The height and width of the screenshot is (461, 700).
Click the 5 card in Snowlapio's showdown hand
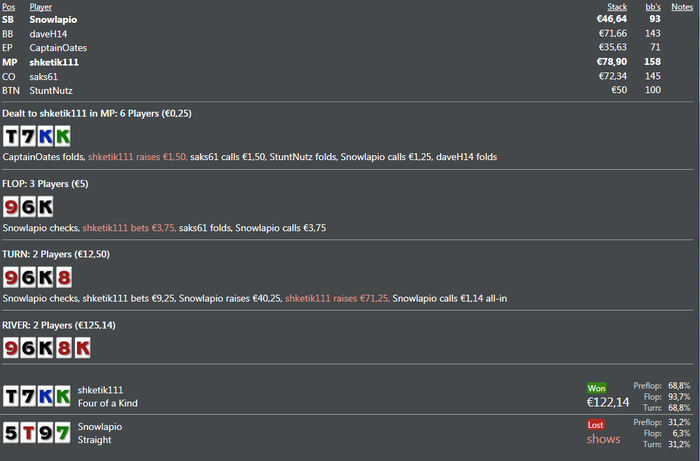pyautogui.click(x=11, y=433)
